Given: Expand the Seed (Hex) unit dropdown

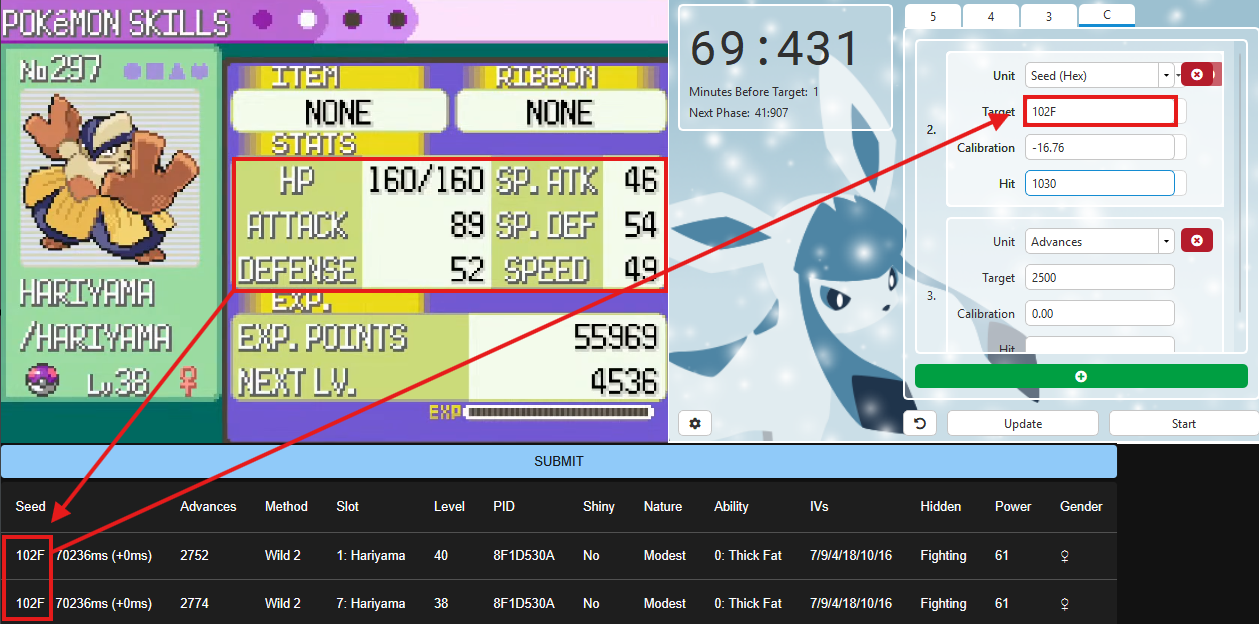Looking at the screenshot, I should coord(1166,75).
